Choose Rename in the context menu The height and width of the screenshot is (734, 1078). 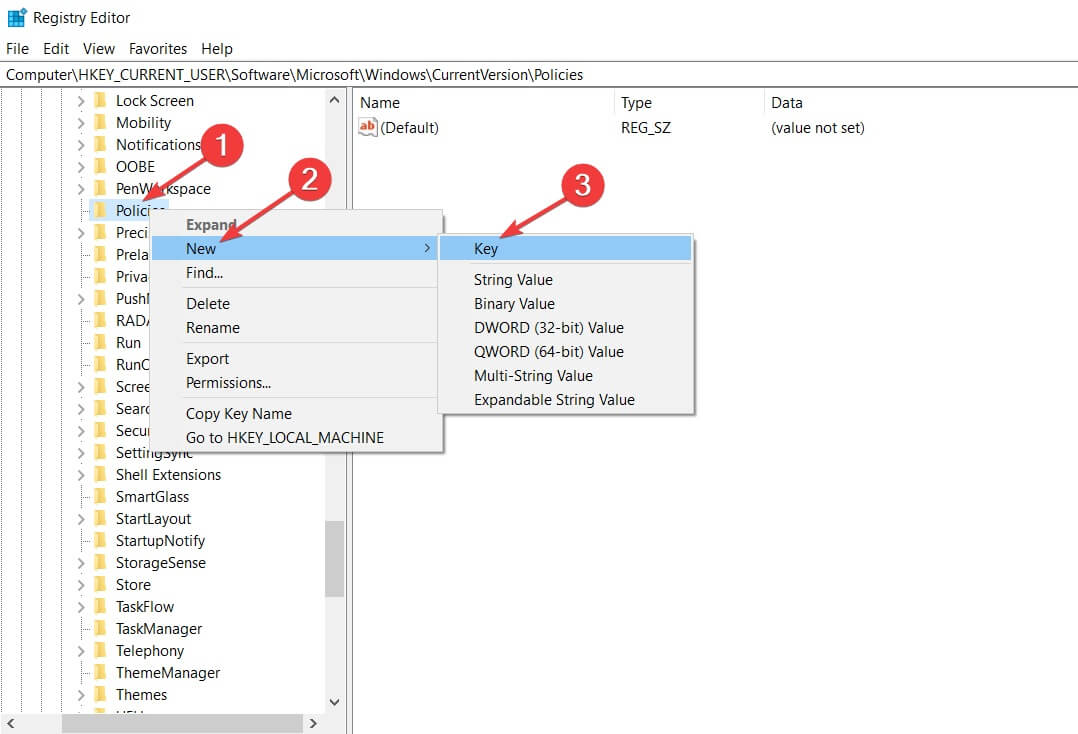[x=296, y=328]
